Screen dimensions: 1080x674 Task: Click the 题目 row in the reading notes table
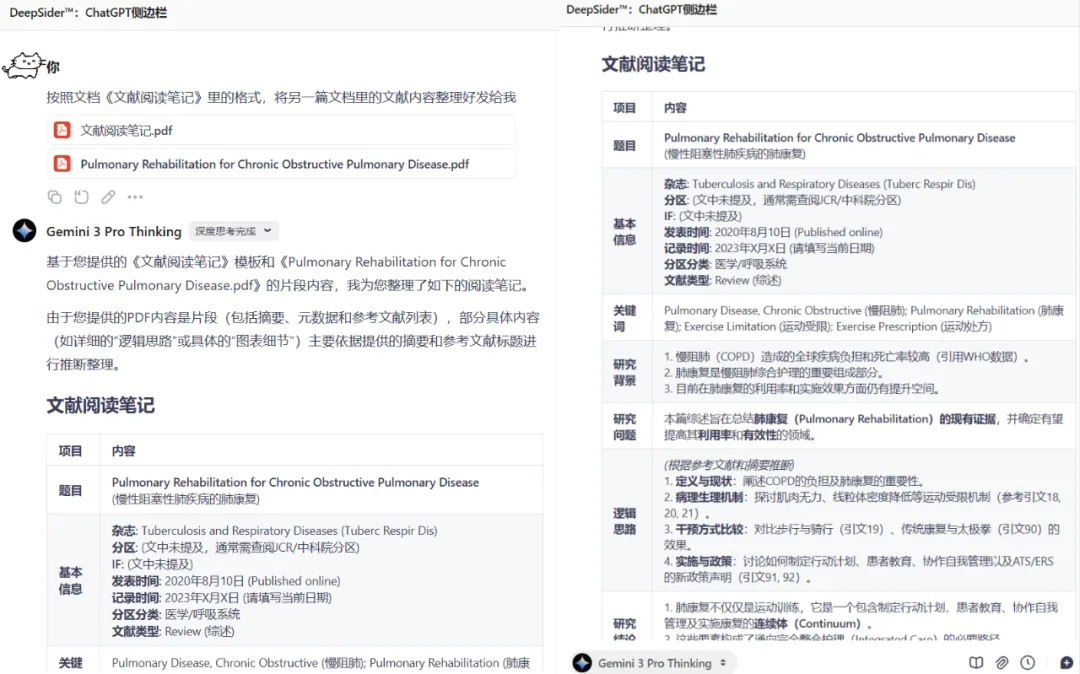click(x=73, y=490)
